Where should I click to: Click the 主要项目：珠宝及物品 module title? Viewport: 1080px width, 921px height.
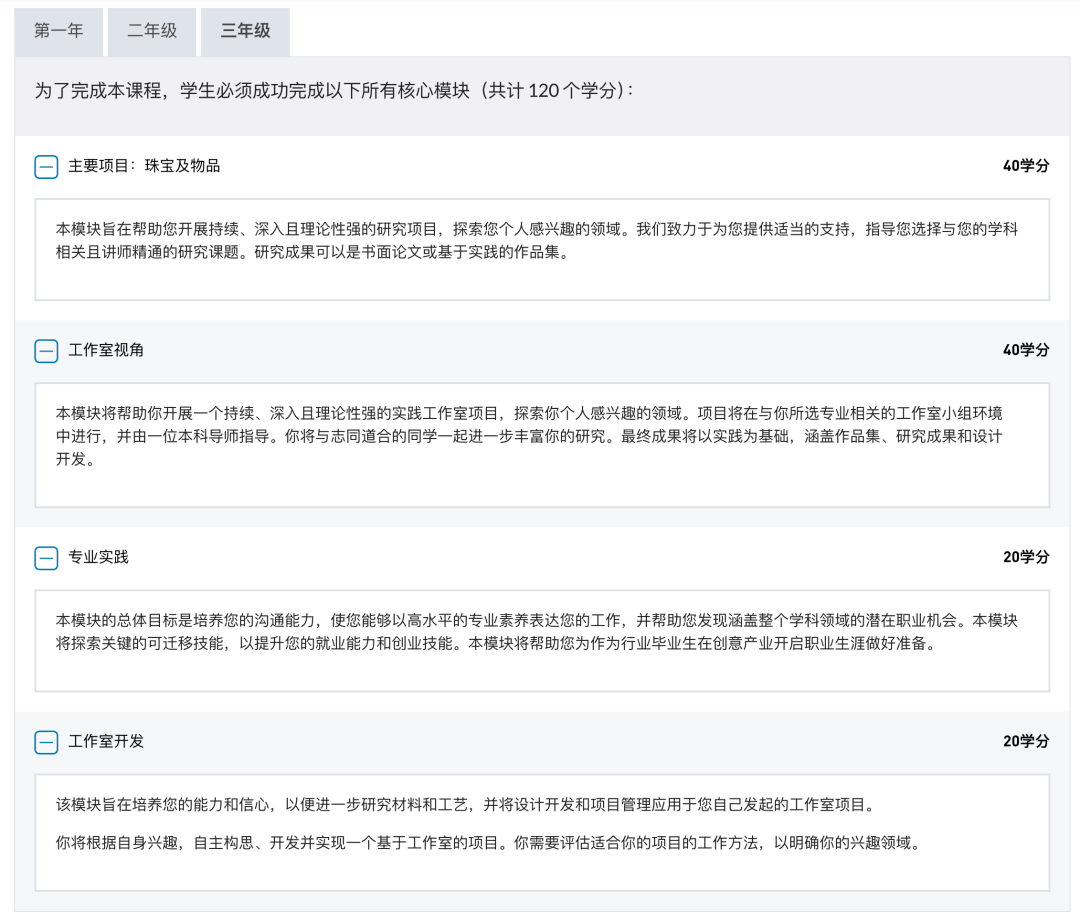(x=144, y=166)
